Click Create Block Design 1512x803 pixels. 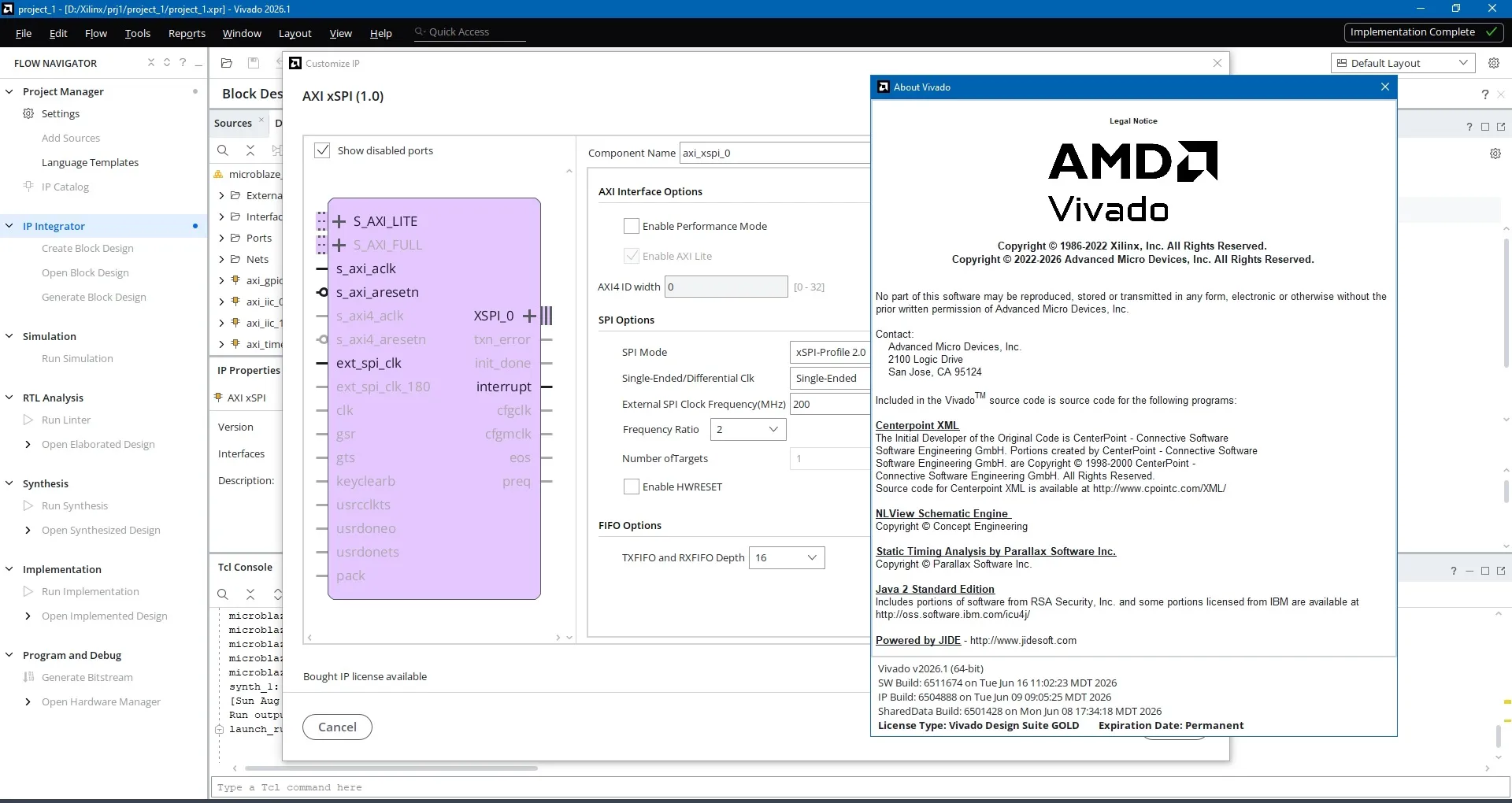coord(87,248)
